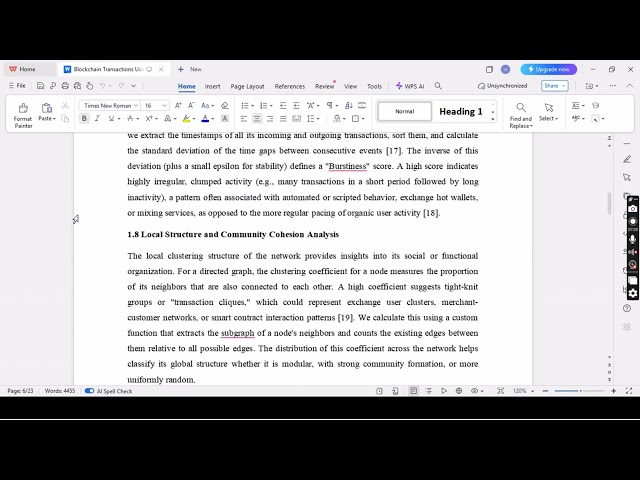Switch to the View tab
Image resolution: width=640 pixels, height=480 pixels.
click(x=350, y=86)
